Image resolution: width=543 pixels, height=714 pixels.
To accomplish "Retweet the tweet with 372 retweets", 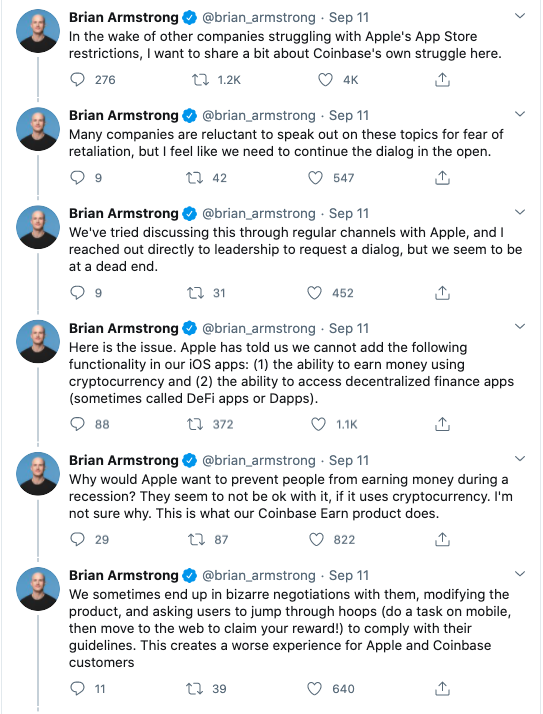I will [x=195, y=424].
